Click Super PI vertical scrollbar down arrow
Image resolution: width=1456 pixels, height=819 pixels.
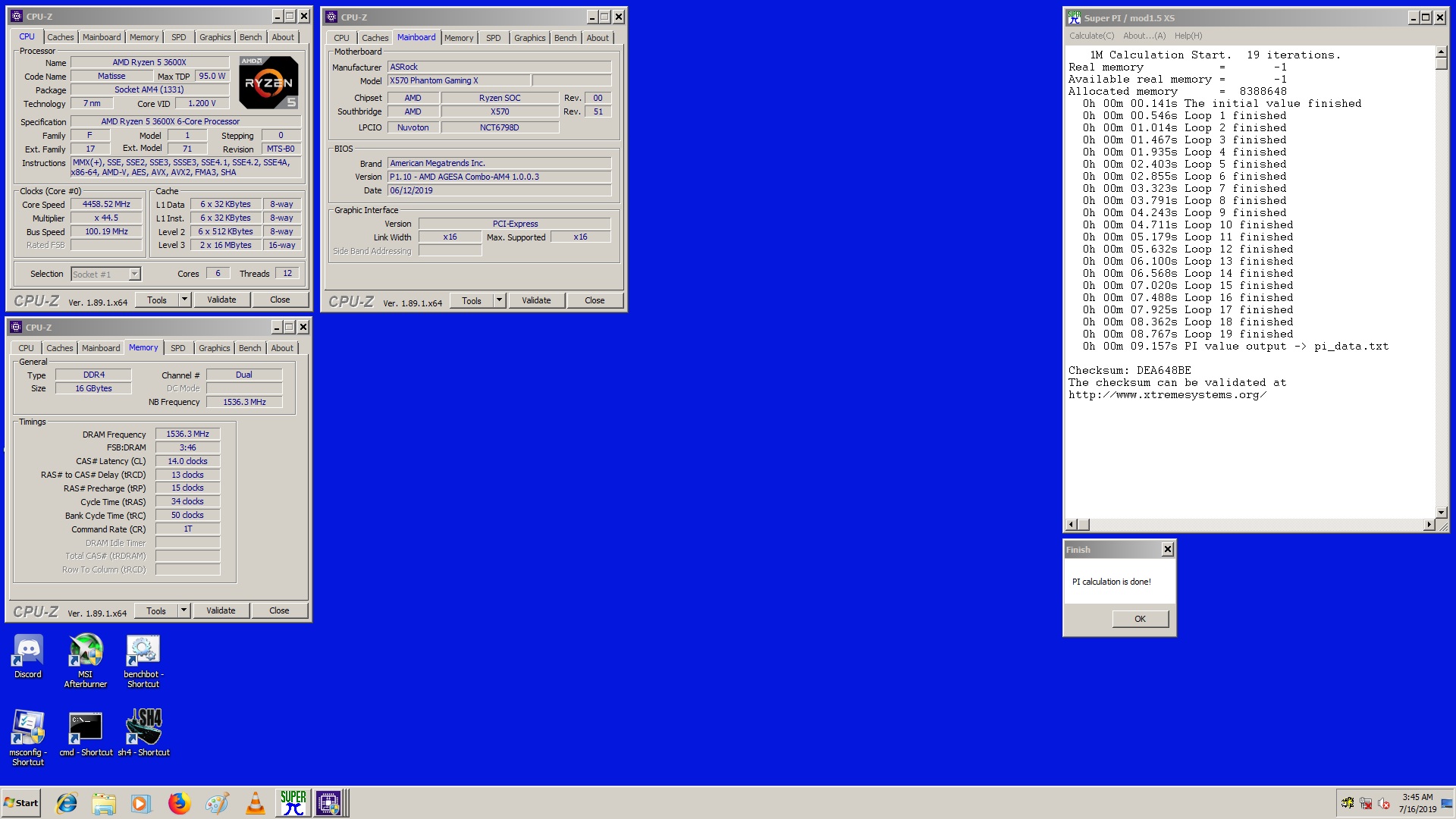coord(1442,512)
